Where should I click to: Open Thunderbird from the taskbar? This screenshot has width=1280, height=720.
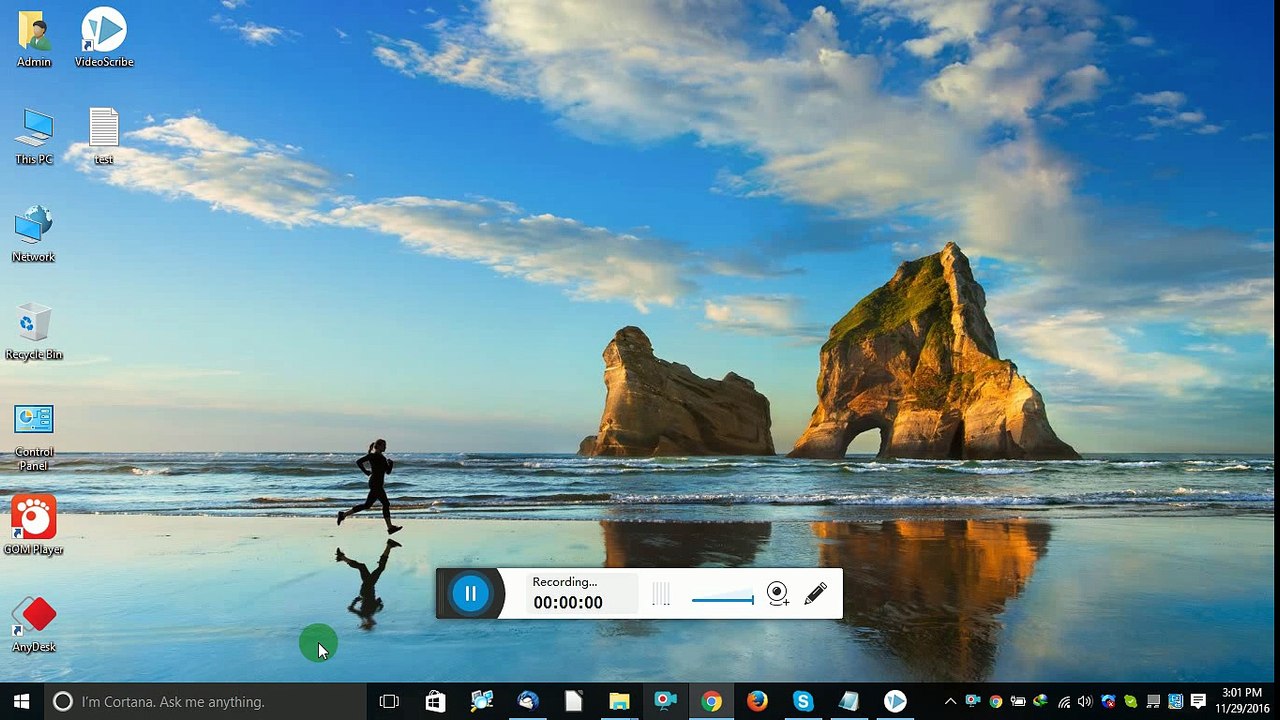[527, 702]
